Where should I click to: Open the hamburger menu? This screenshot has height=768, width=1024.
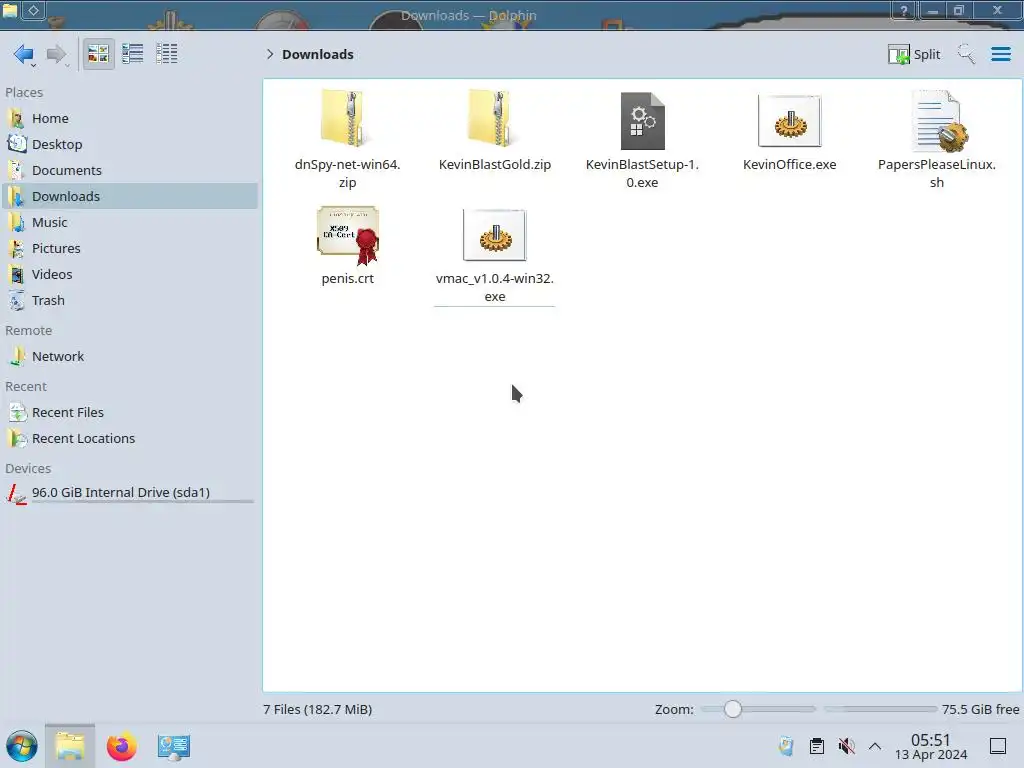click(1000, 54)
